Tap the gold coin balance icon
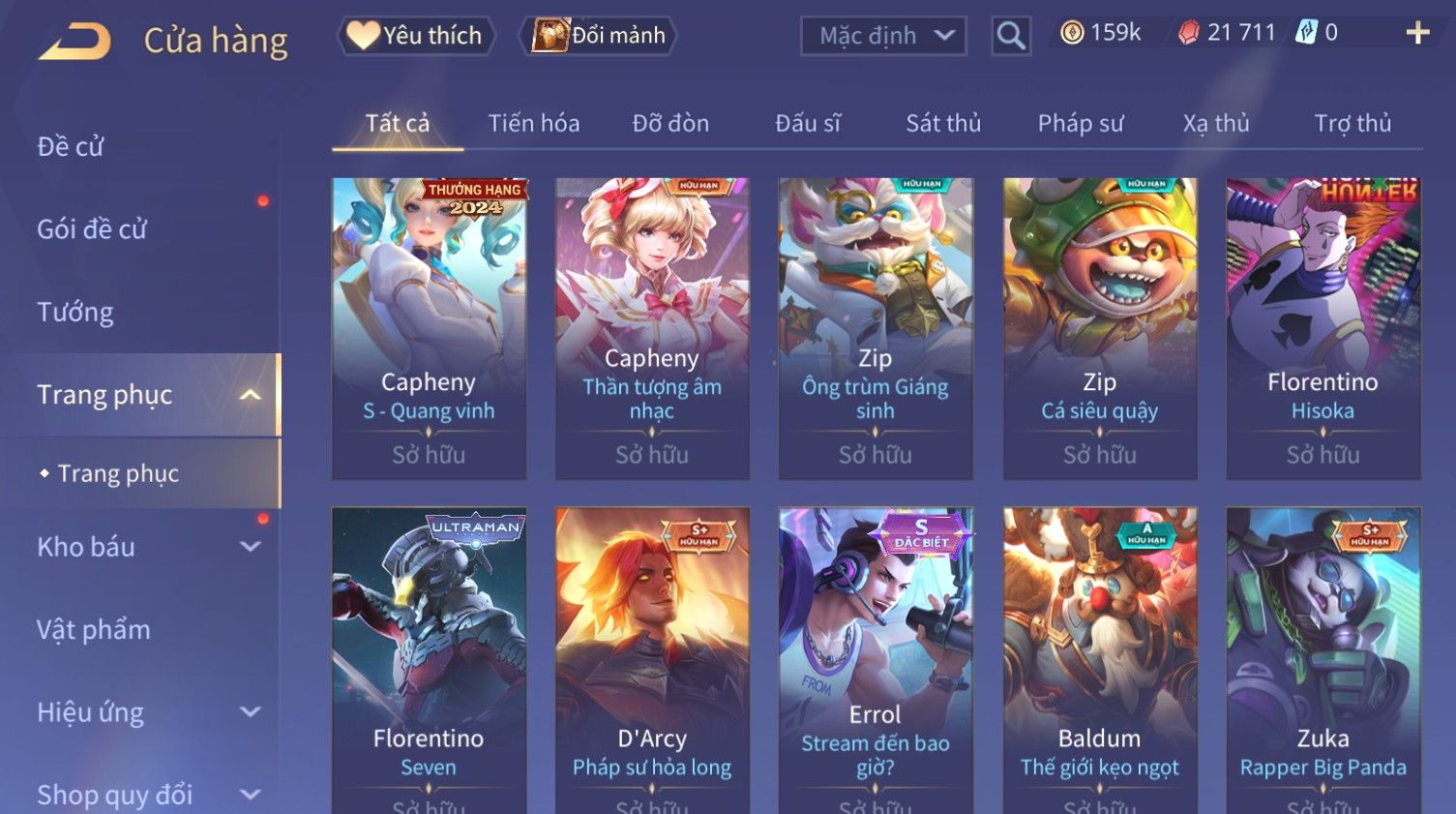 point(1072,33)
